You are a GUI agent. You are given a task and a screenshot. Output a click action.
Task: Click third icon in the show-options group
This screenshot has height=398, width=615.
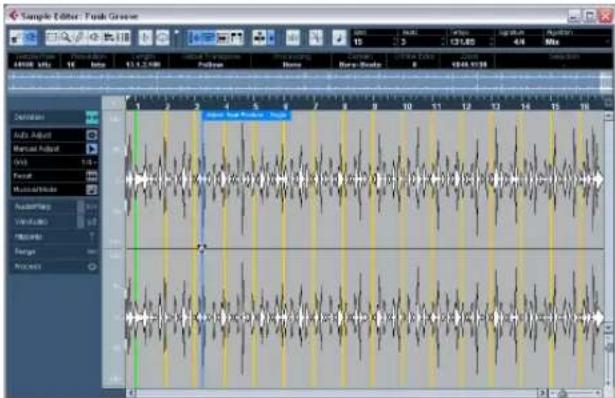click(x=222, y=38)
